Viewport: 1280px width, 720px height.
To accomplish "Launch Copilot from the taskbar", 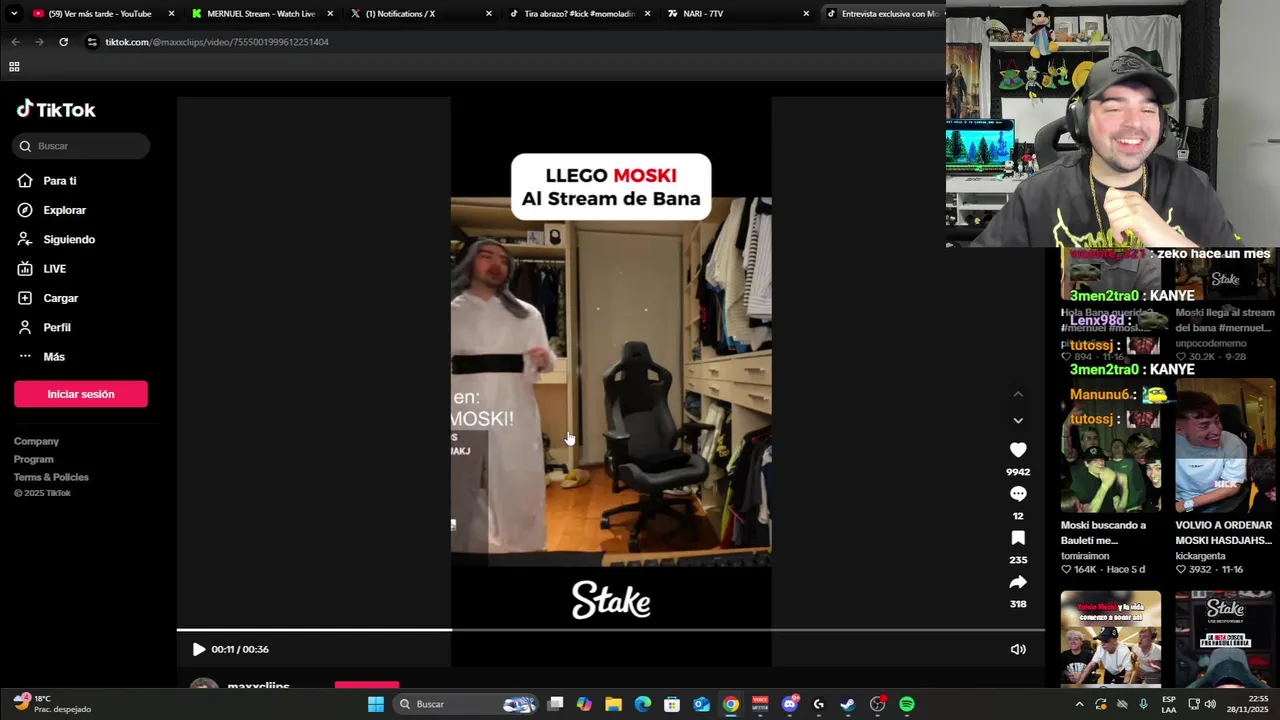I will coord(584,704).
